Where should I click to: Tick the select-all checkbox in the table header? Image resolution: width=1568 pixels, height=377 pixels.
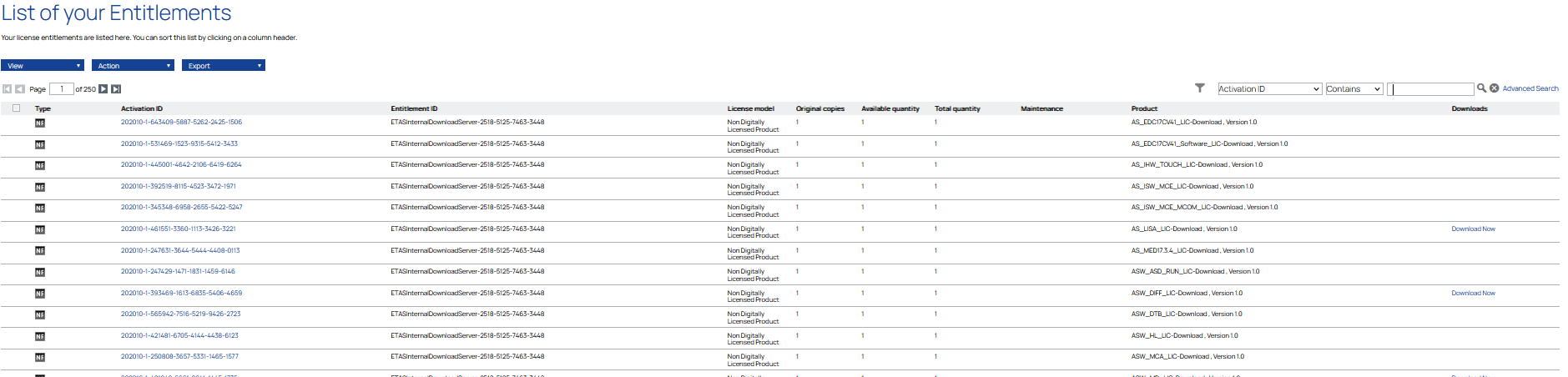click(x=16, y=108)
